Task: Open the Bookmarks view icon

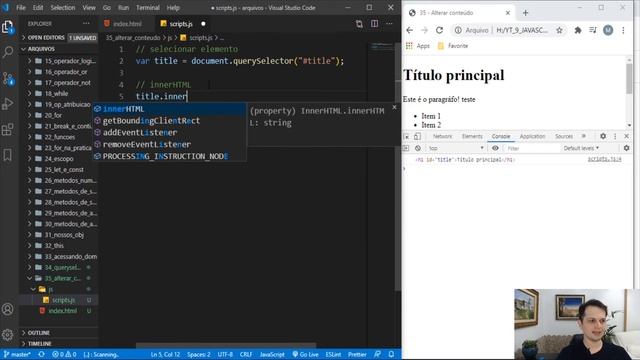Action: (x=8, y=155)
